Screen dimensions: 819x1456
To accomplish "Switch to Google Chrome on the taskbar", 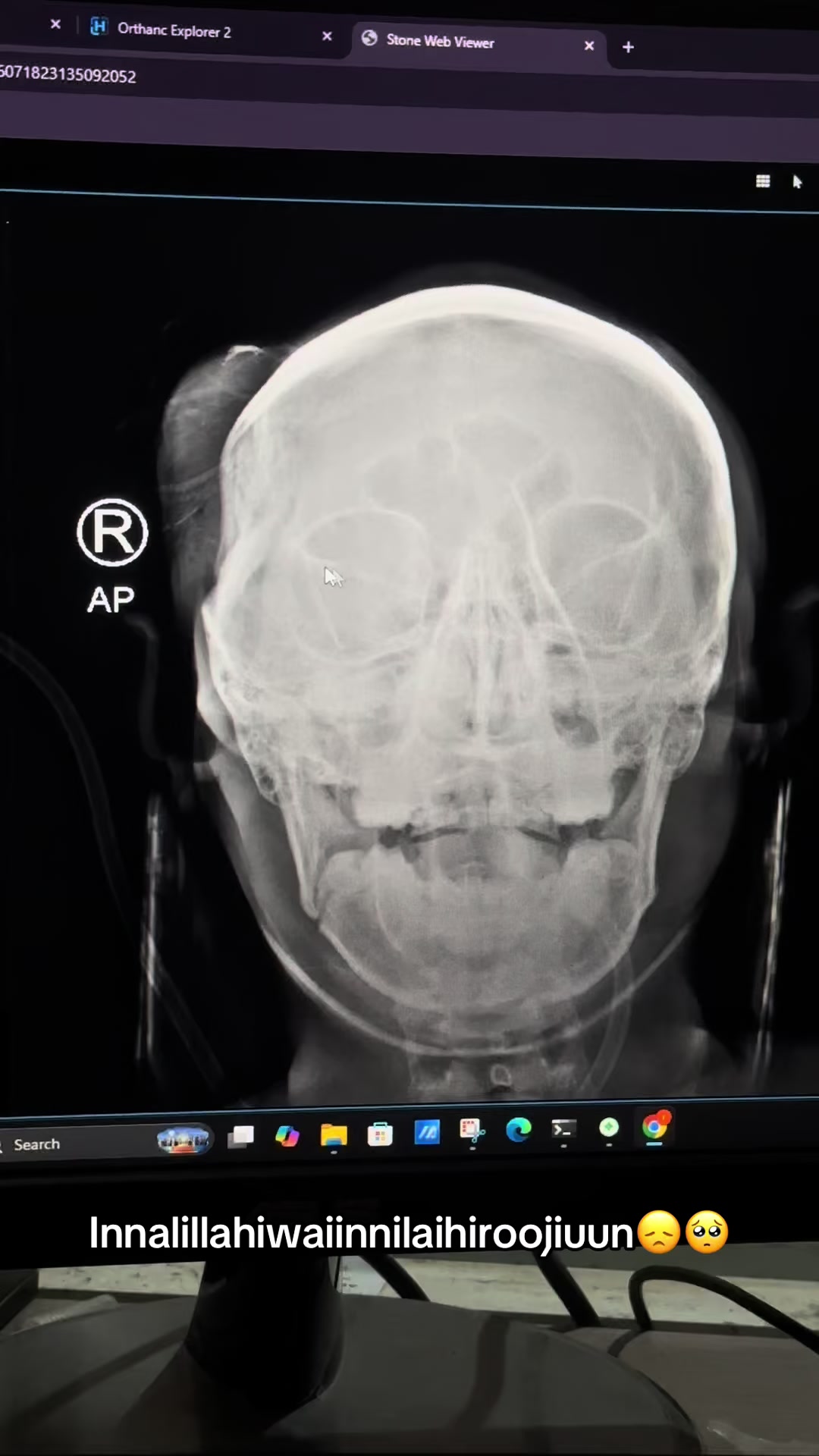I will click(655, 1128).
